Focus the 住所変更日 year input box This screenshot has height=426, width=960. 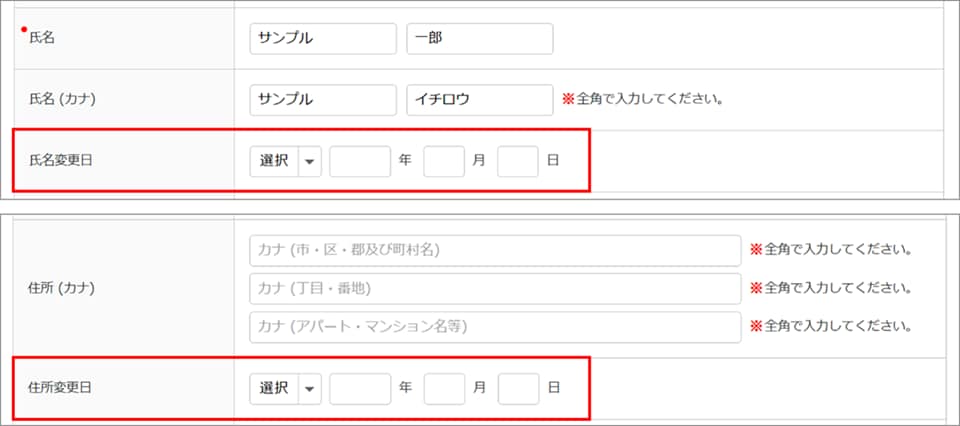pos(360,389)
